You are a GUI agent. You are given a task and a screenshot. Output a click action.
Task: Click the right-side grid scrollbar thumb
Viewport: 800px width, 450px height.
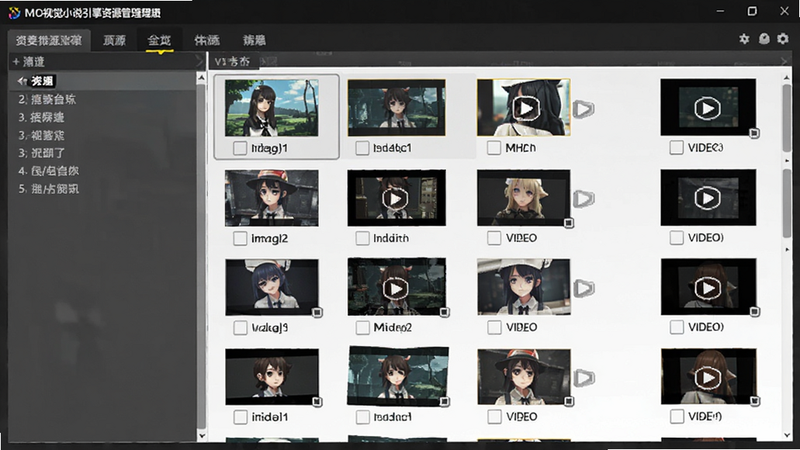coord(787,117)
